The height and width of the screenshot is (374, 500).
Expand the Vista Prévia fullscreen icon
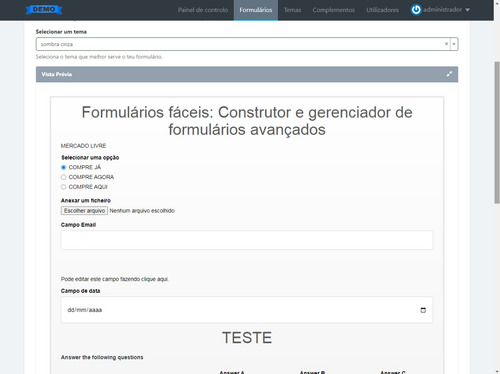pyautogui.click(x=449, y=74)
